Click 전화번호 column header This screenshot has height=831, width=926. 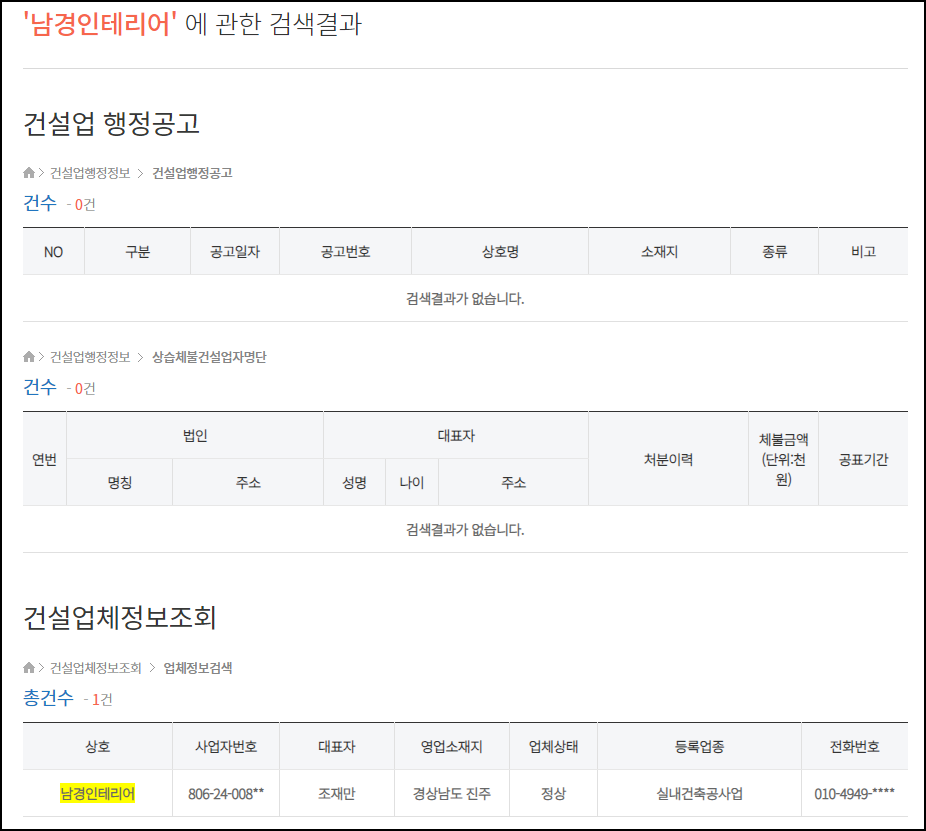[854, 747]
